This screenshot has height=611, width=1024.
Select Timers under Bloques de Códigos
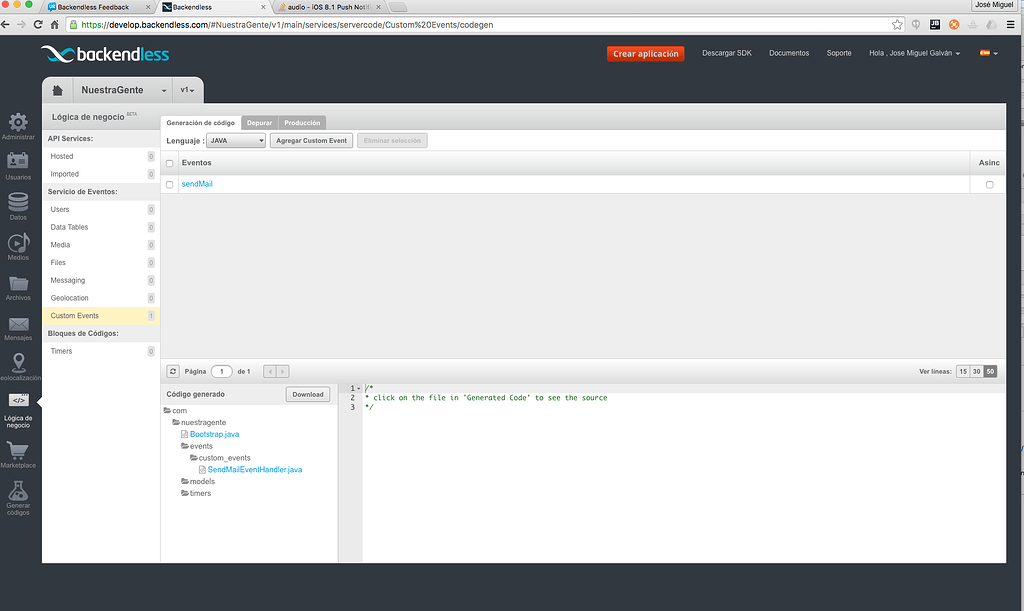coord(101,351)
